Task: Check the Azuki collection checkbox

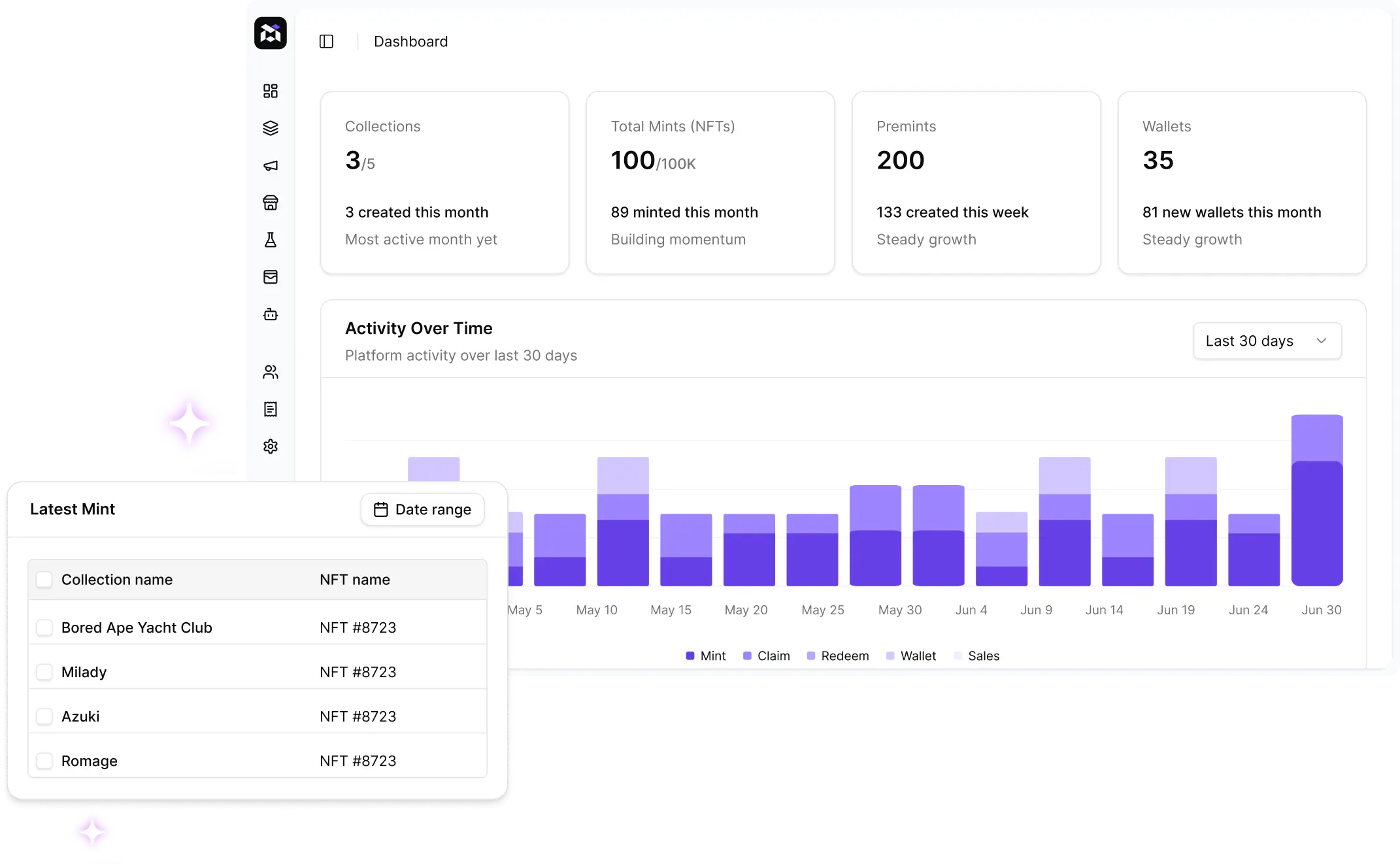Action: [x=44, y=716]
